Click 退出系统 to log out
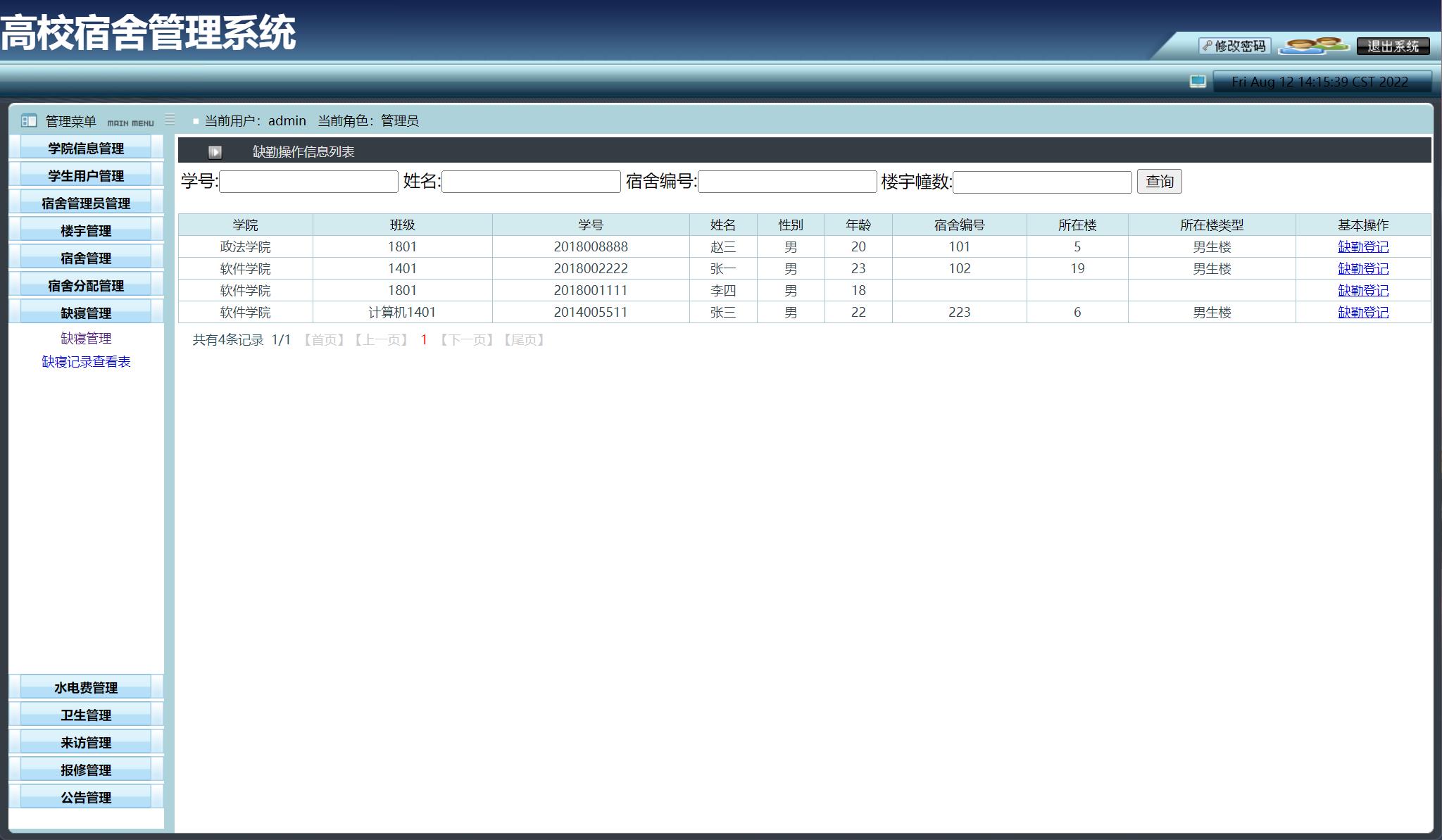1442x840 pixels. (x=1392, y=46)
